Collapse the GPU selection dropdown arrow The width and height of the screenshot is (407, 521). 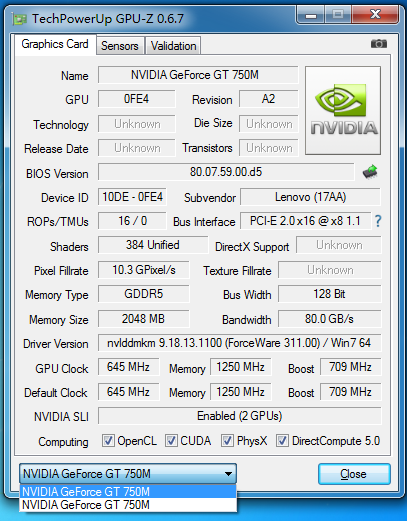point(228,474)
